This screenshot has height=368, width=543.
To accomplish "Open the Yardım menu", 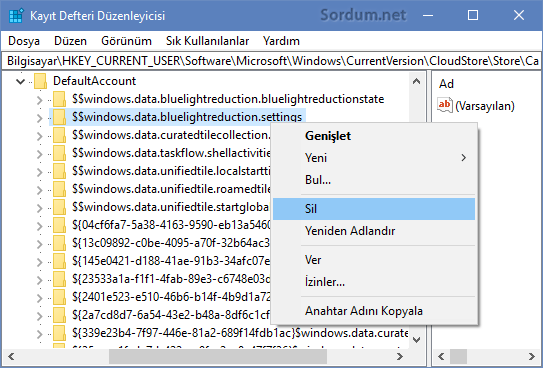I will [x=281, y=41].
